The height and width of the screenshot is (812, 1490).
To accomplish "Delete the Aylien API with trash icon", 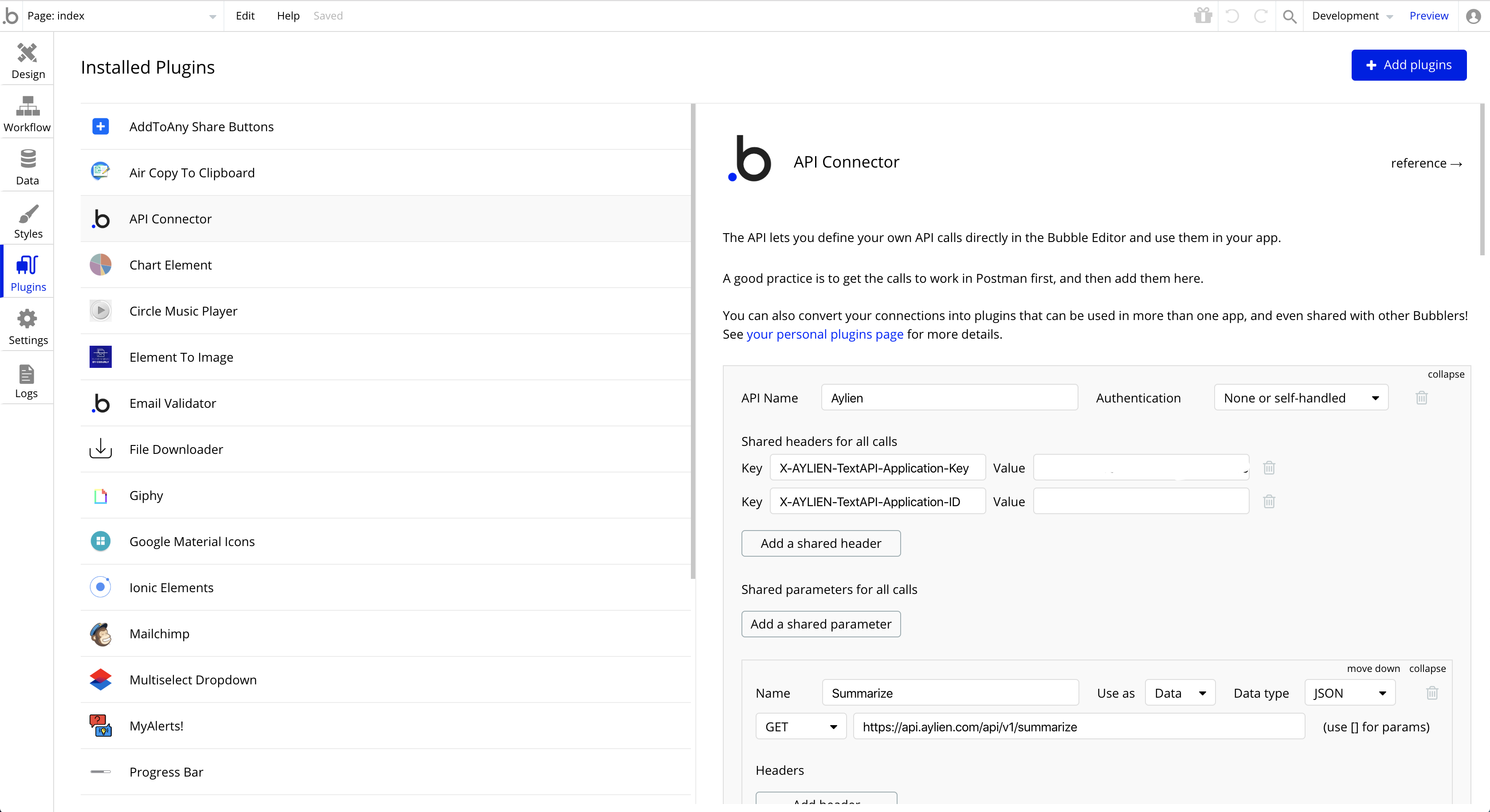I will [1422, 398].
